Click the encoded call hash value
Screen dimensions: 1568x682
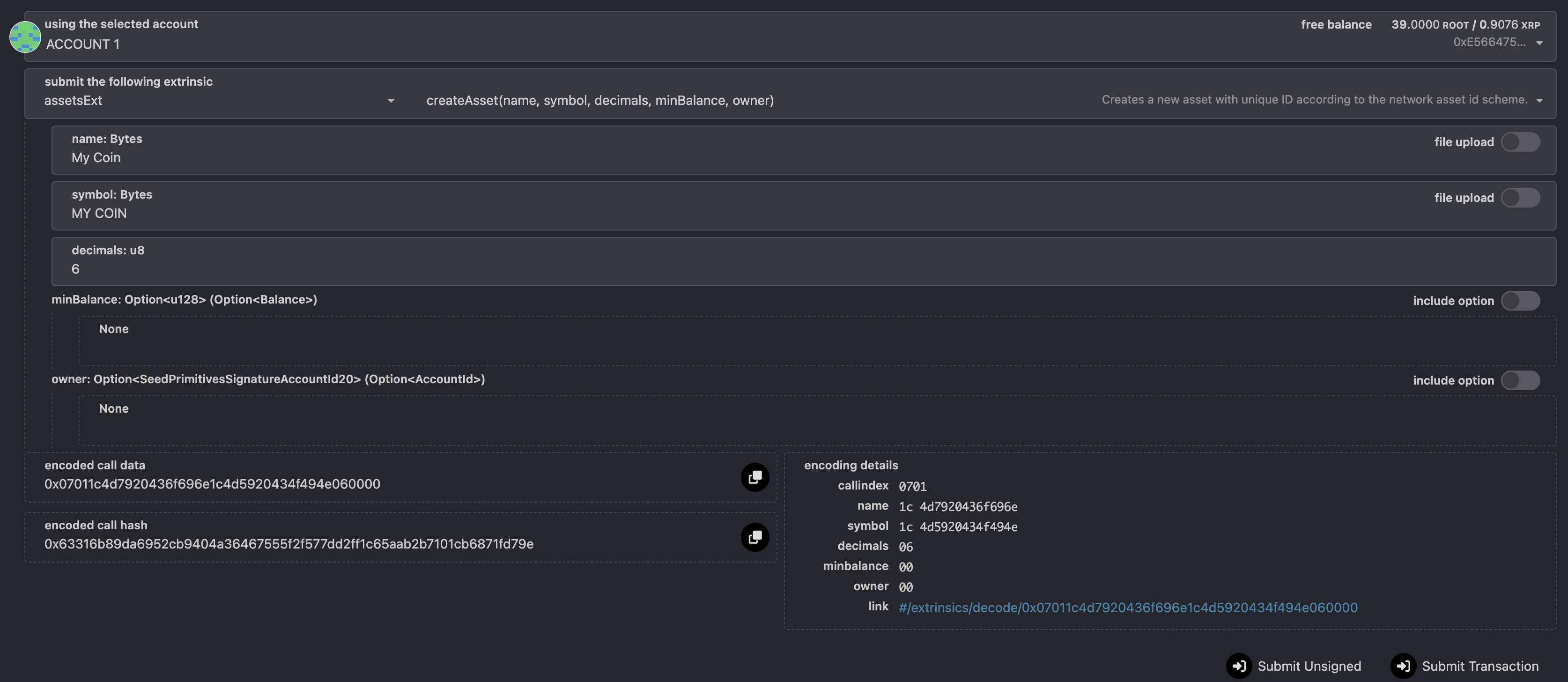[x=288, y=544]
